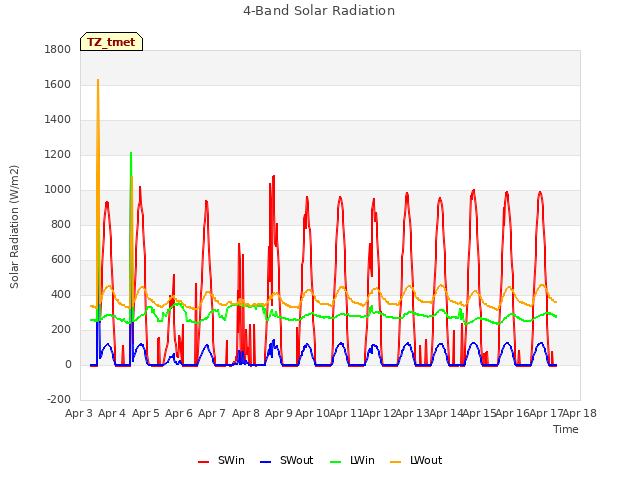Toggle the LWout legend entry

[x=416, y=460]
